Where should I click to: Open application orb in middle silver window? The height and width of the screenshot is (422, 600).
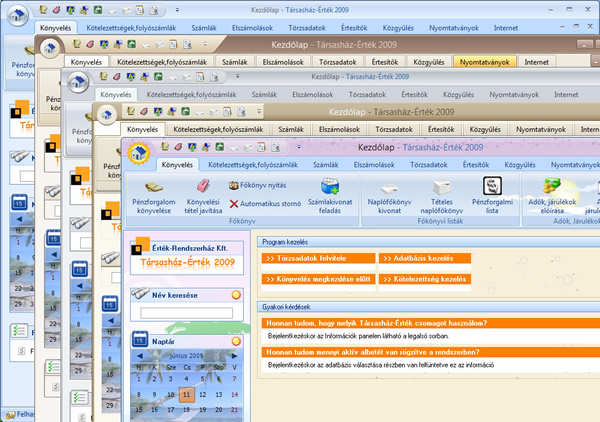coord(78,81)
